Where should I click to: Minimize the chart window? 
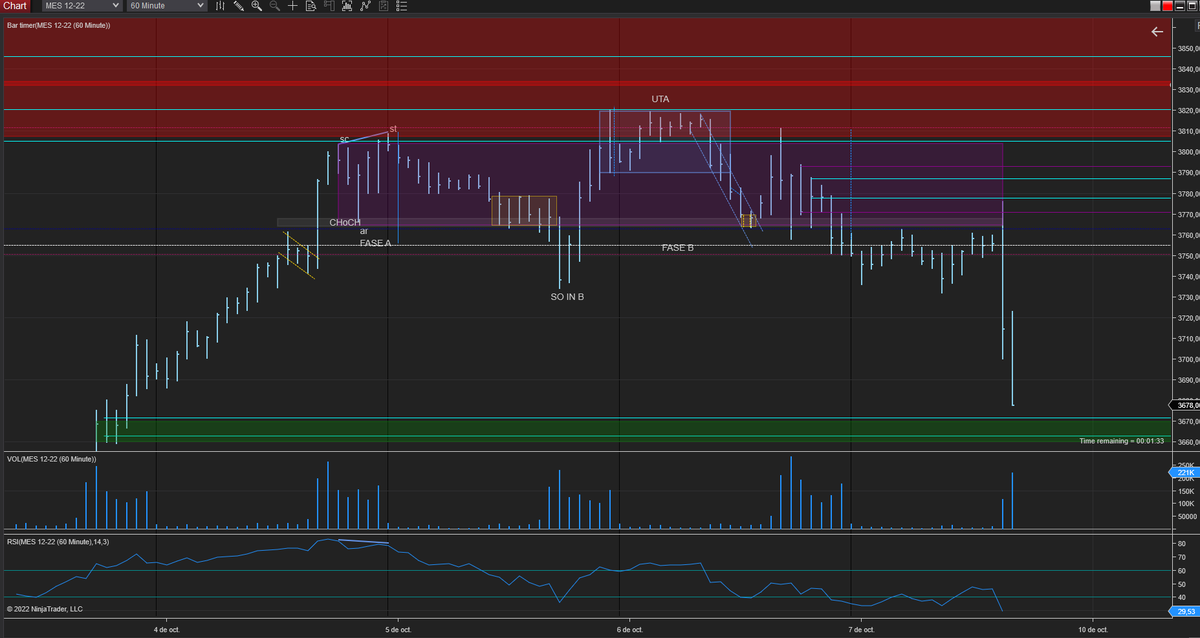tap(1180, 6)
